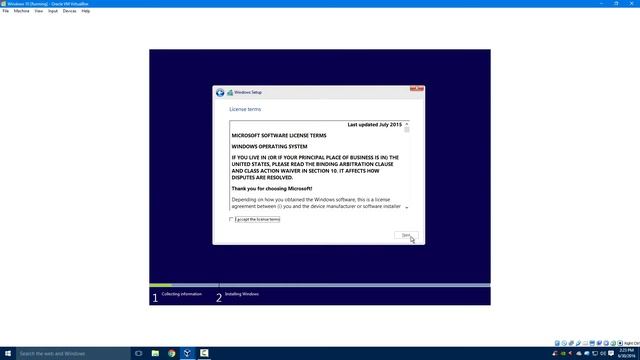Click the Last updated July 2015 text
Viewport: 640px width, 360px height.
point(375,124)
